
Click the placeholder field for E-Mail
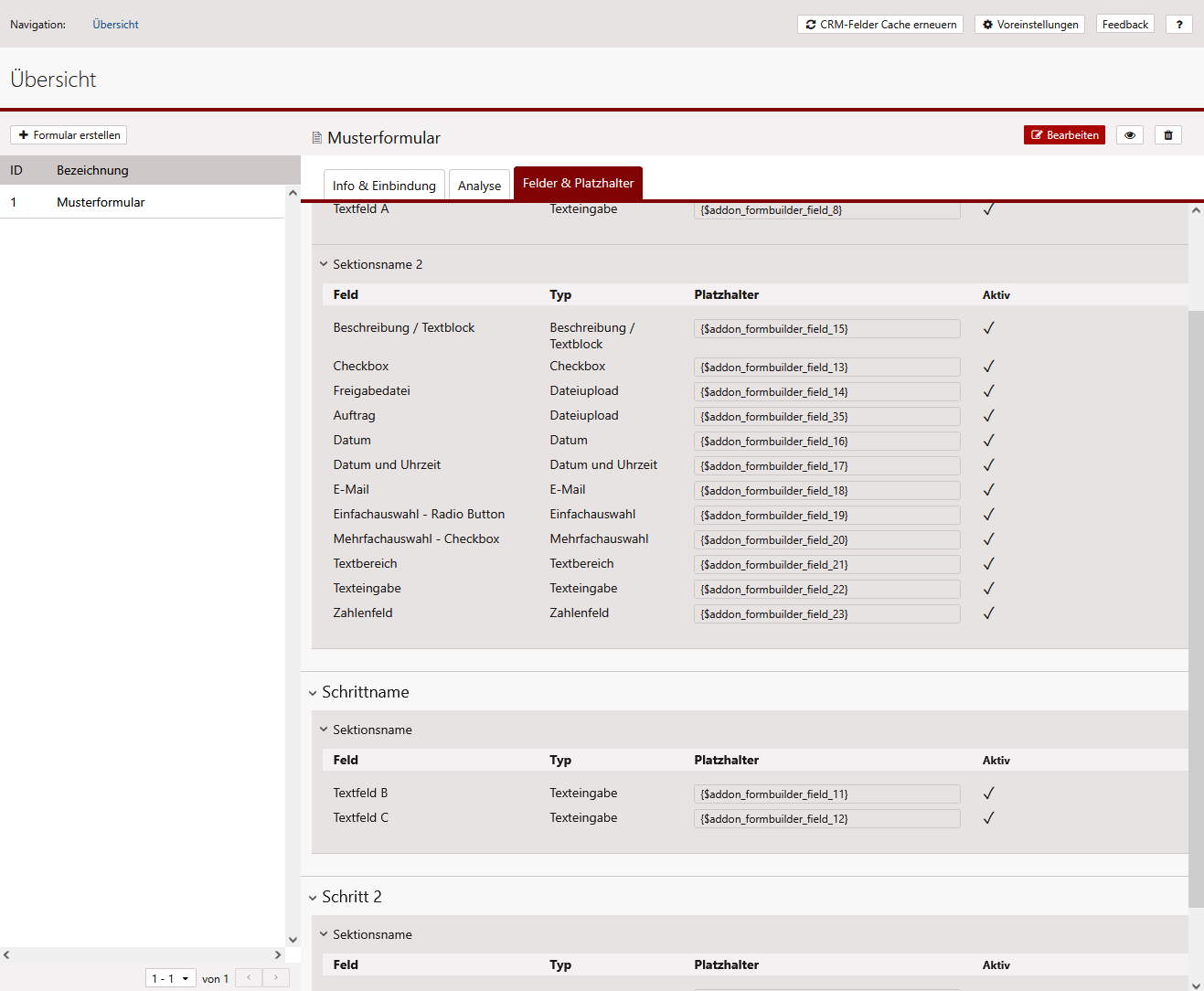[826, 491]
